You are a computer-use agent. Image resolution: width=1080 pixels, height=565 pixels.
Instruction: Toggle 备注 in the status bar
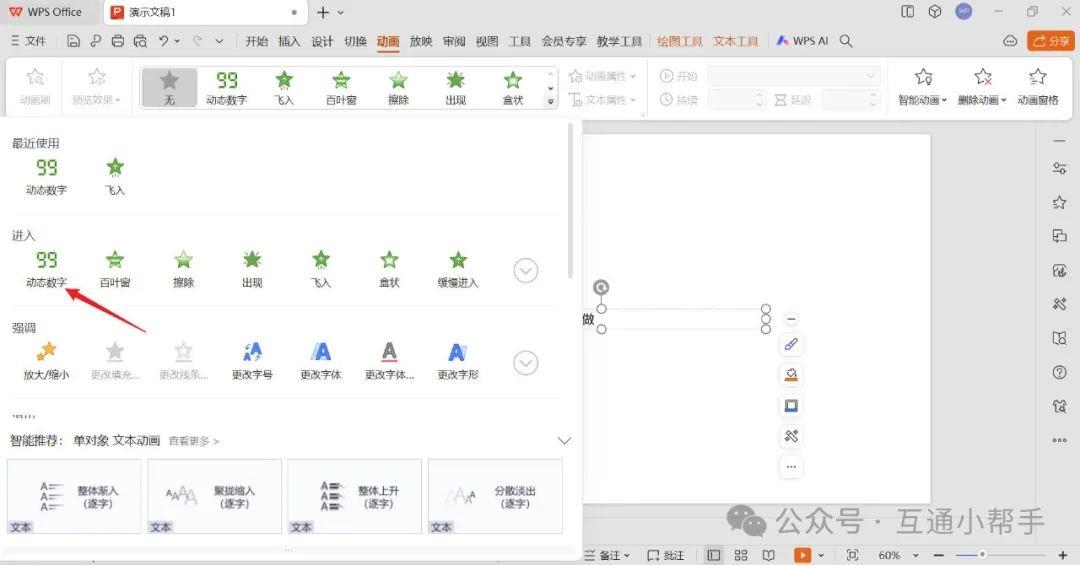(x=607, y=555)
